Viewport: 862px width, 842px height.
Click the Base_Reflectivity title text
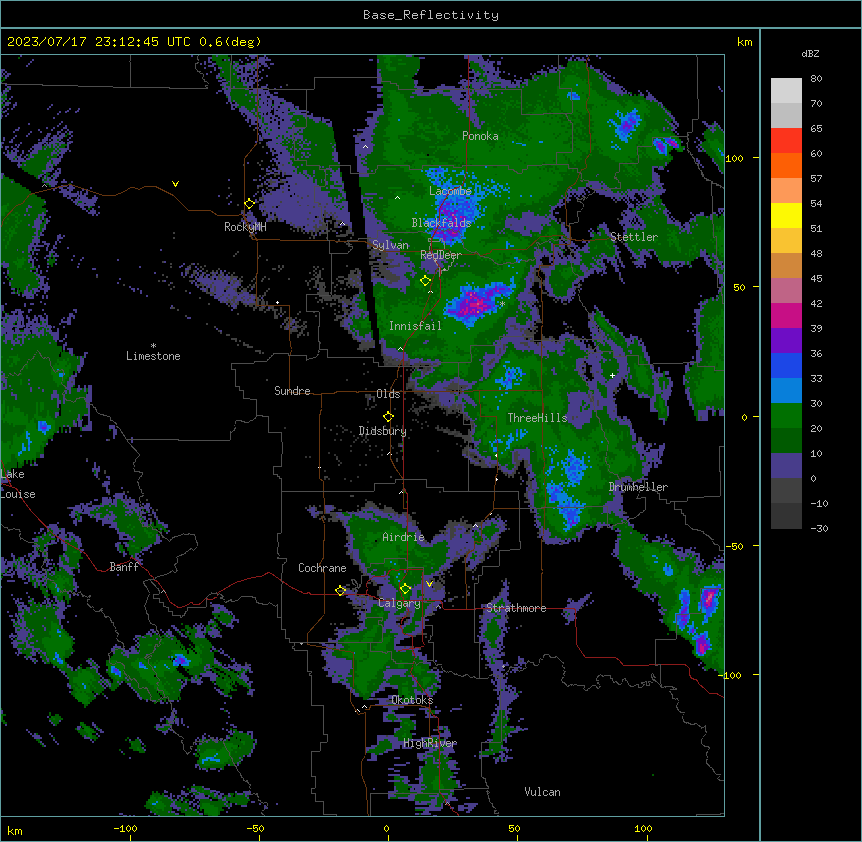[x=431, y=15]
